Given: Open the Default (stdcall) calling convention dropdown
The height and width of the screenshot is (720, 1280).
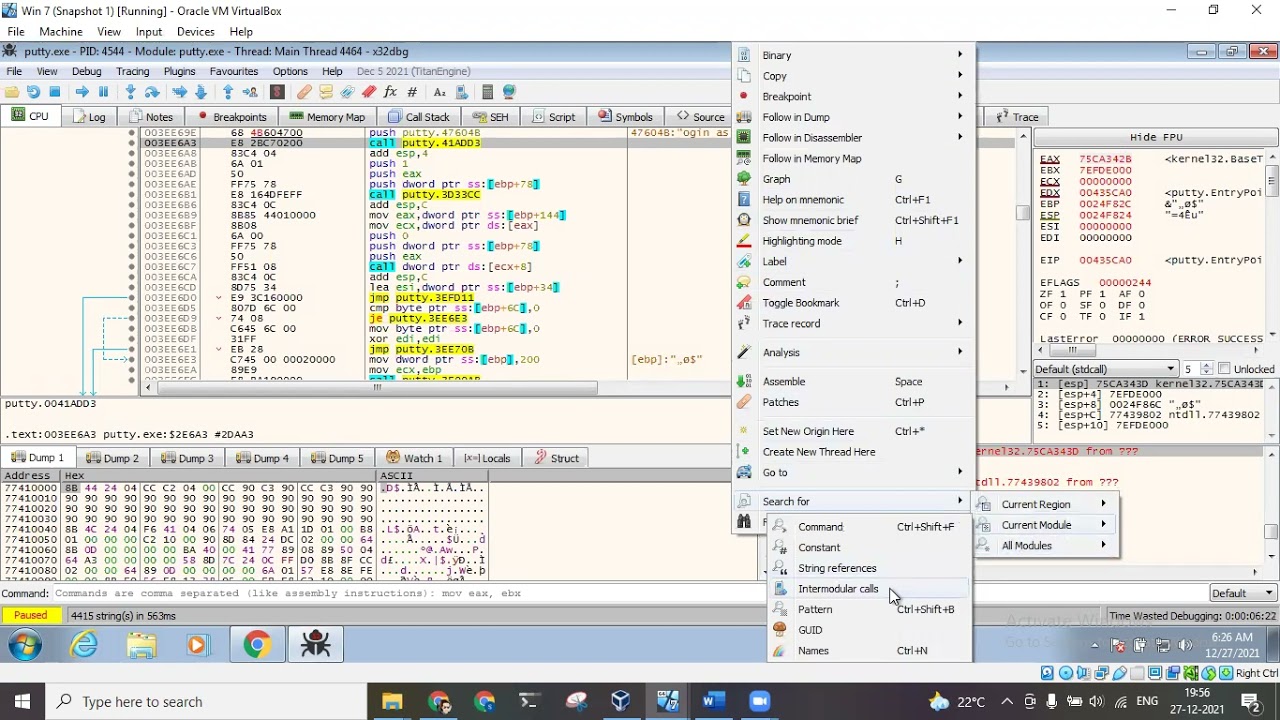Looking at the screenshot, I should point(1107,369).
